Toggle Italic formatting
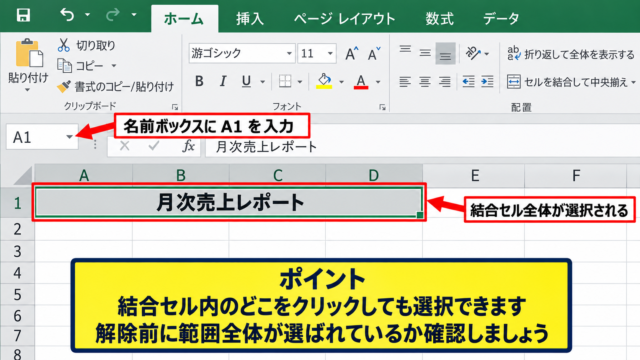640x360 pixels. [223, 82]
